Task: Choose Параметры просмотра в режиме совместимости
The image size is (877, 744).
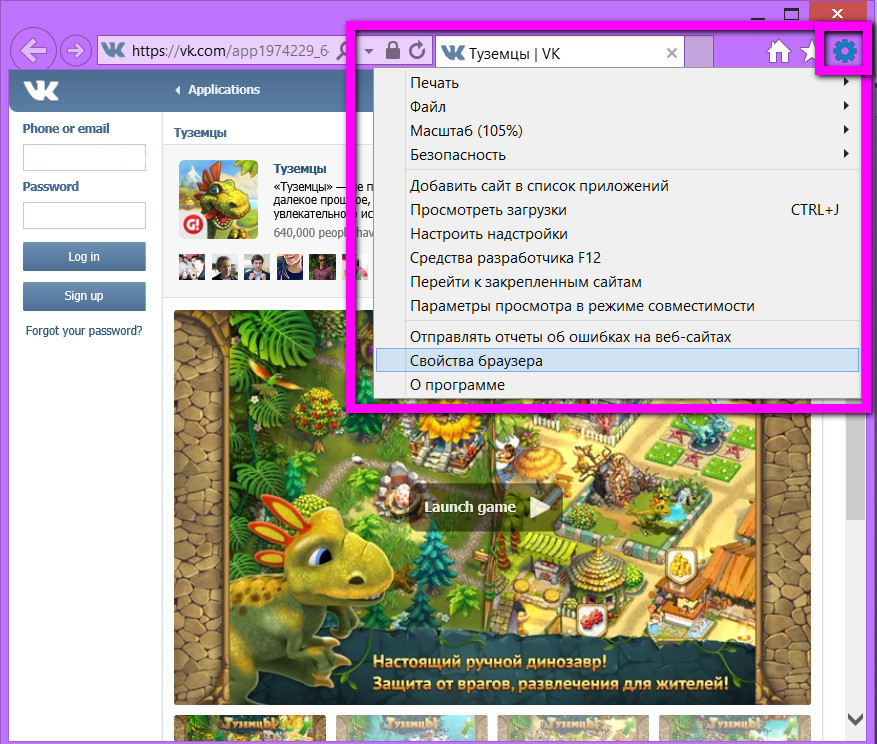Action: pyautogui.click(x=617, y=306)
